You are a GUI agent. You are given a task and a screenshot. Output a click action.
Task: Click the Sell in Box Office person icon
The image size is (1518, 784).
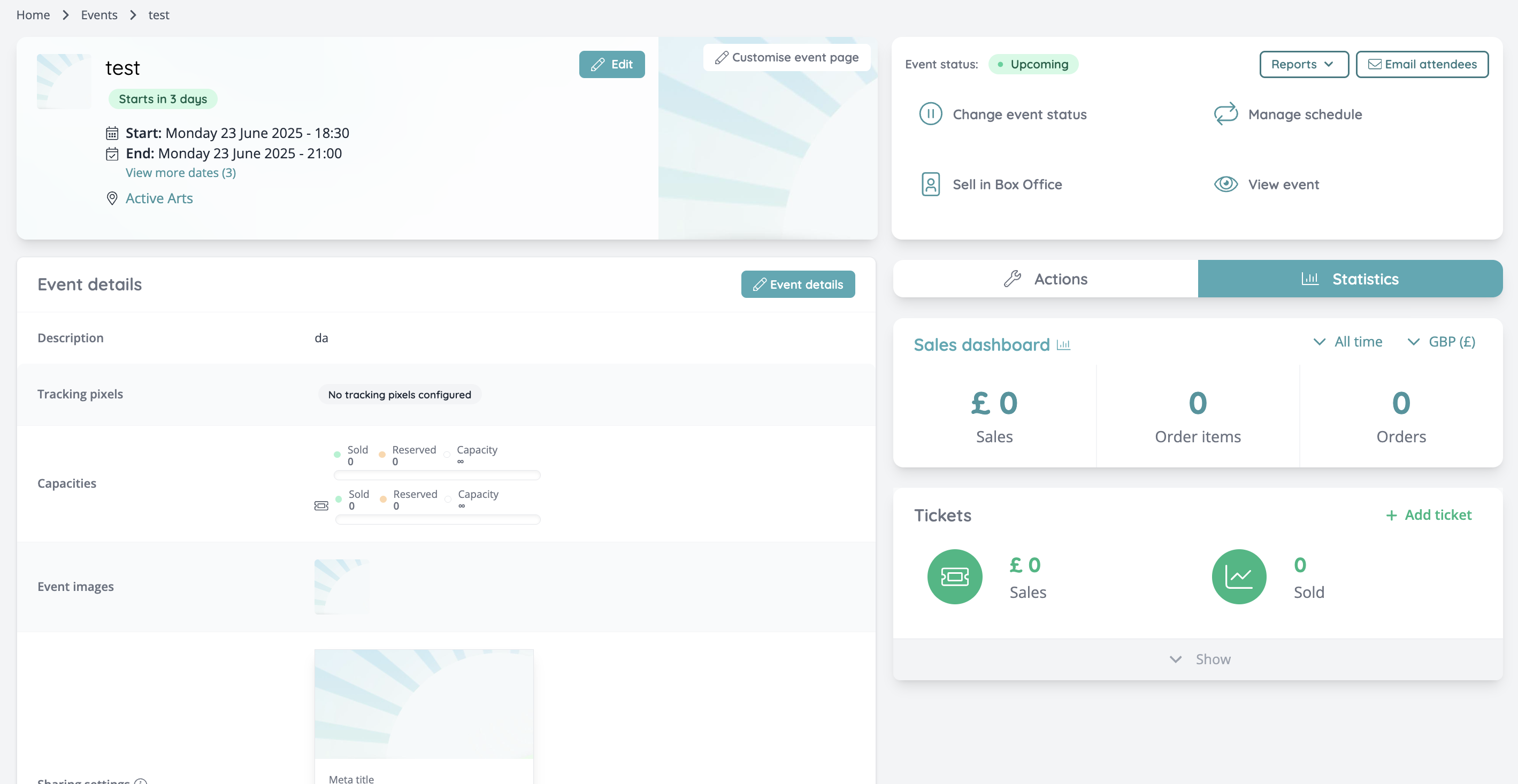[x=931, y=185]
